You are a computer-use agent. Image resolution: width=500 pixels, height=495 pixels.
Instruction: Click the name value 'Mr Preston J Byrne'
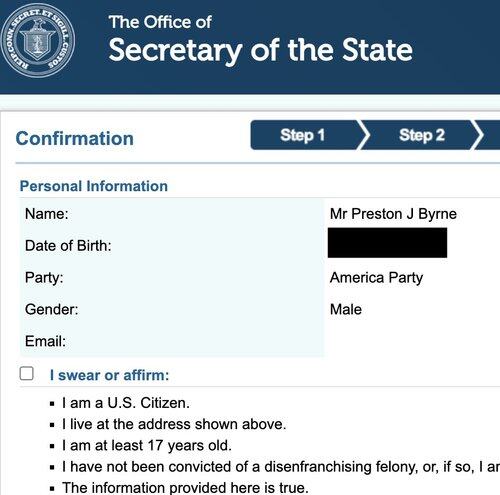tap(393, 214)
